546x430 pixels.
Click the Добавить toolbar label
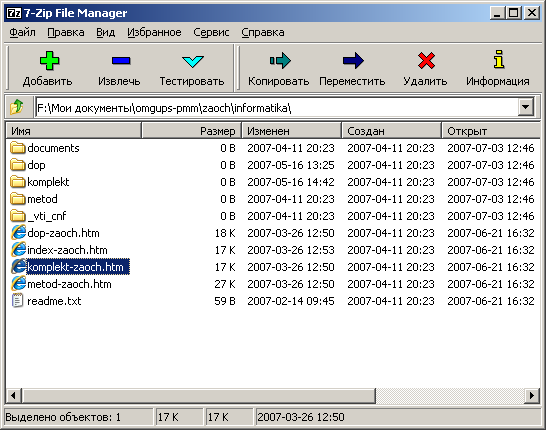click(48, 81)
